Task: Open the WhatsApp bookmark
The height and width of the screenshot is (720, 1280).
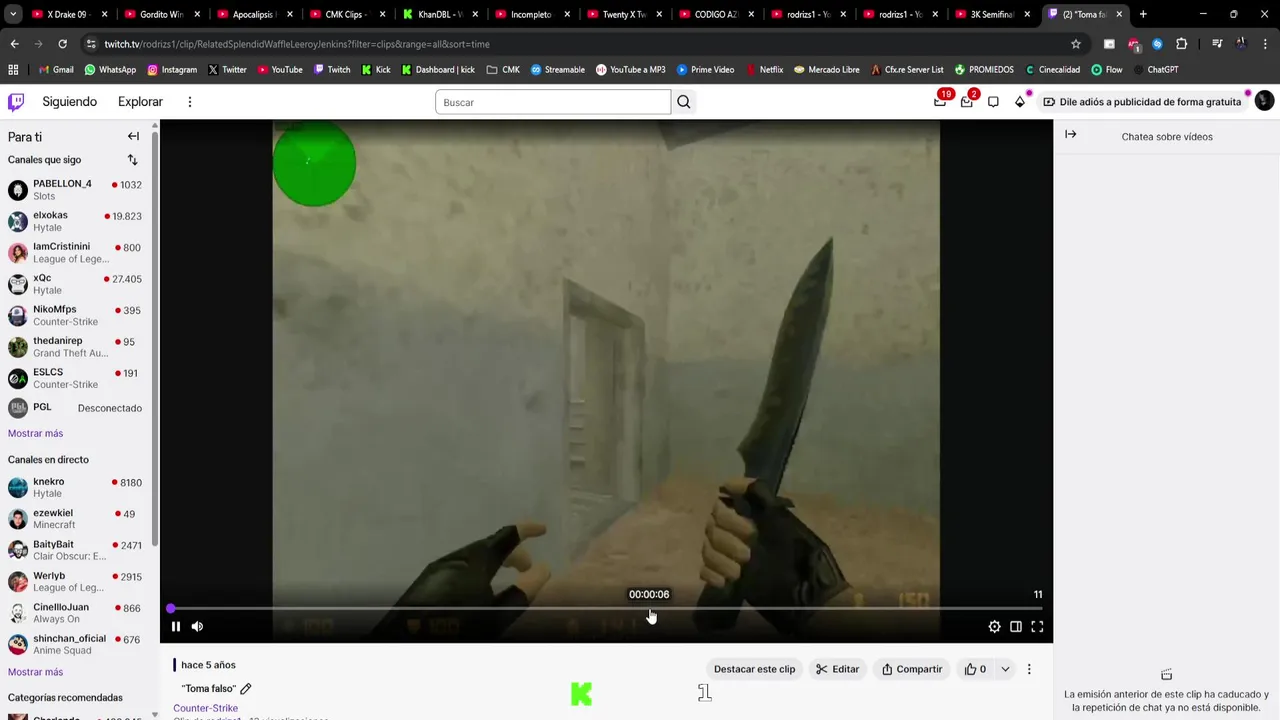Action: [x=110, y=70]
